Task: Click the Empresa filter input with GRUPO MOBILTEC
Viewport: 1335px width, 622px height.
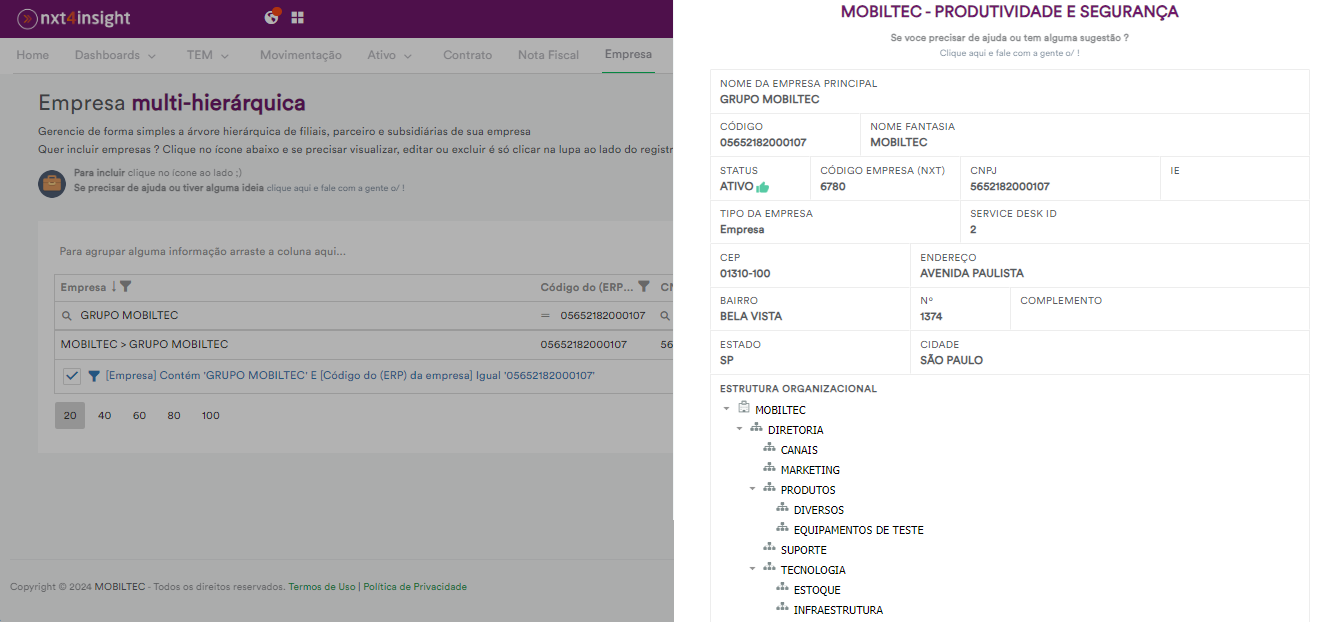Action: tap(305, 316)
